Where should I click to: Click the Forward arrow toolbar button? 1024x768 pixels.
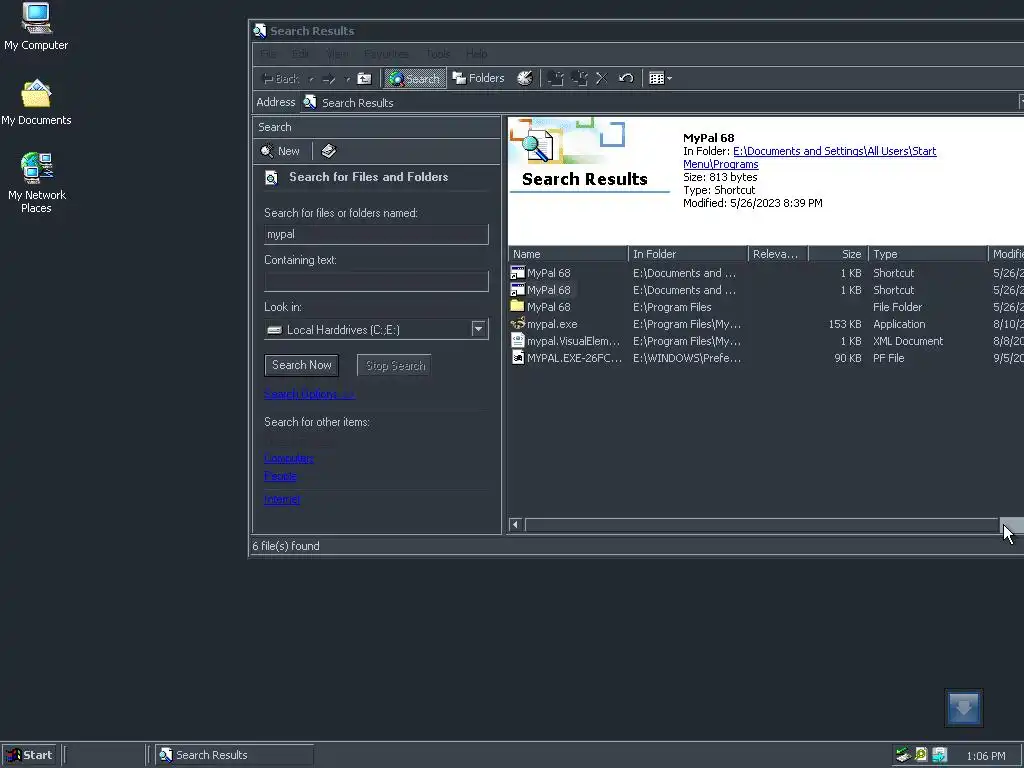[328, 78]
